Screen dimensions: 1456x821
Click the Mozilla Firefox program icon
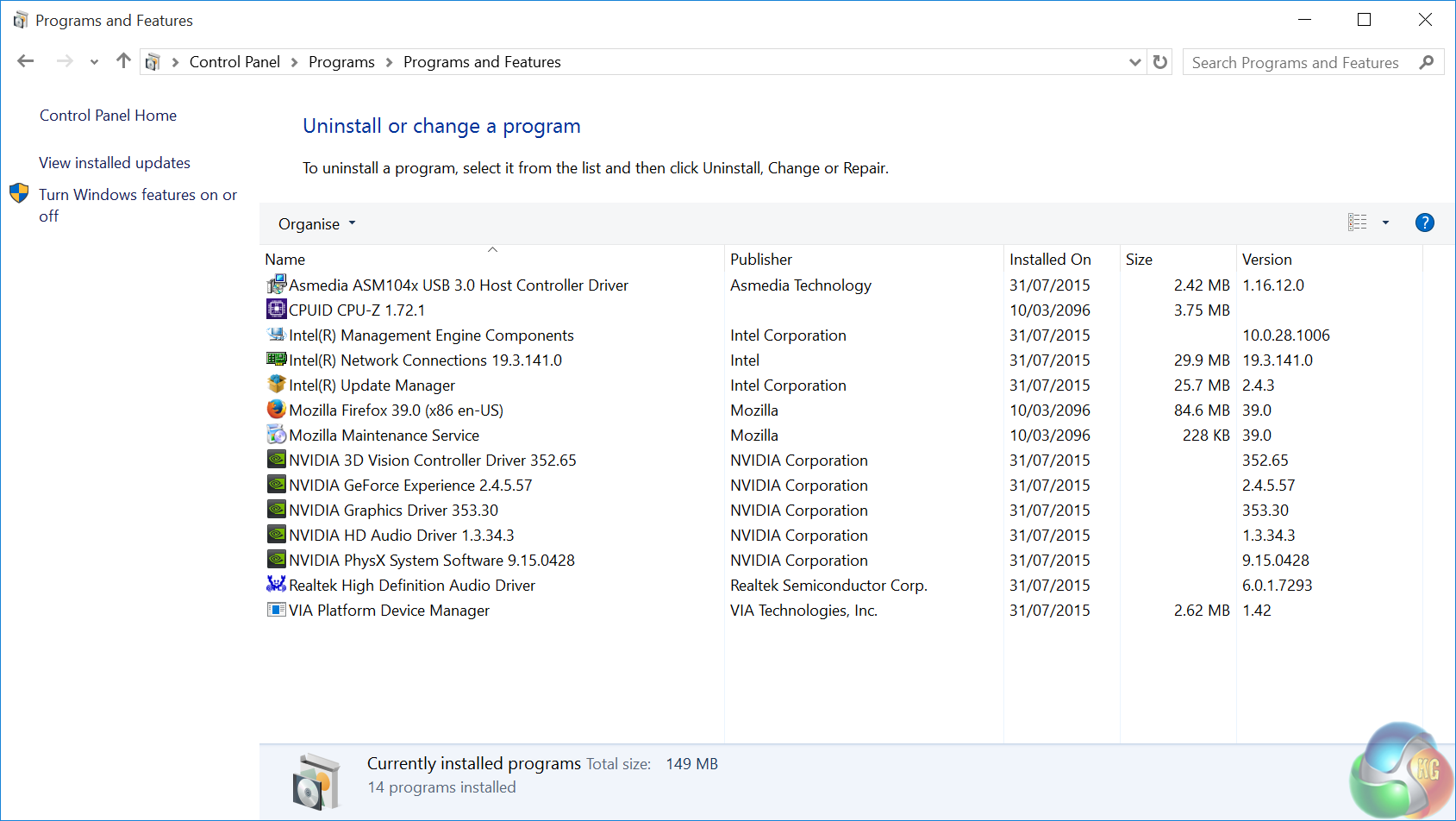(x=276, y=410)
